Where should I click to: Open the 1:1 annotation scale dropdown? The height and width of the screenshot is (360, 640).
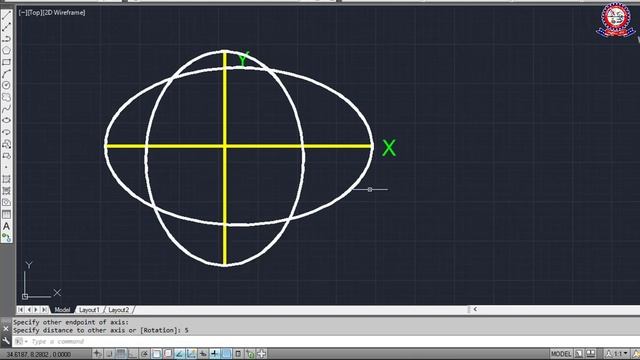point(618,353)
